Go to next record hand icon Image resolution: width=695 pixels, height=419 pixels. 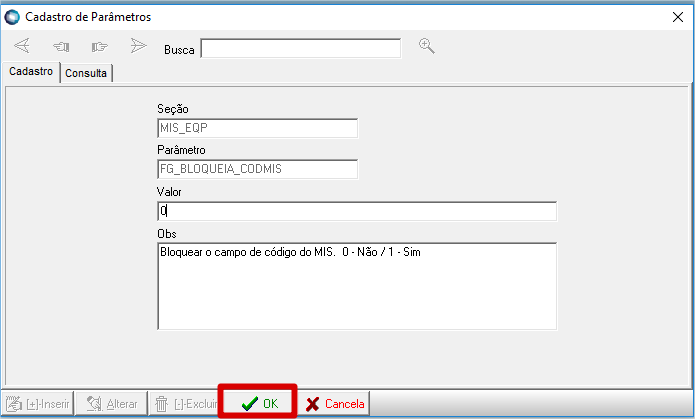[x=100, y=46]
